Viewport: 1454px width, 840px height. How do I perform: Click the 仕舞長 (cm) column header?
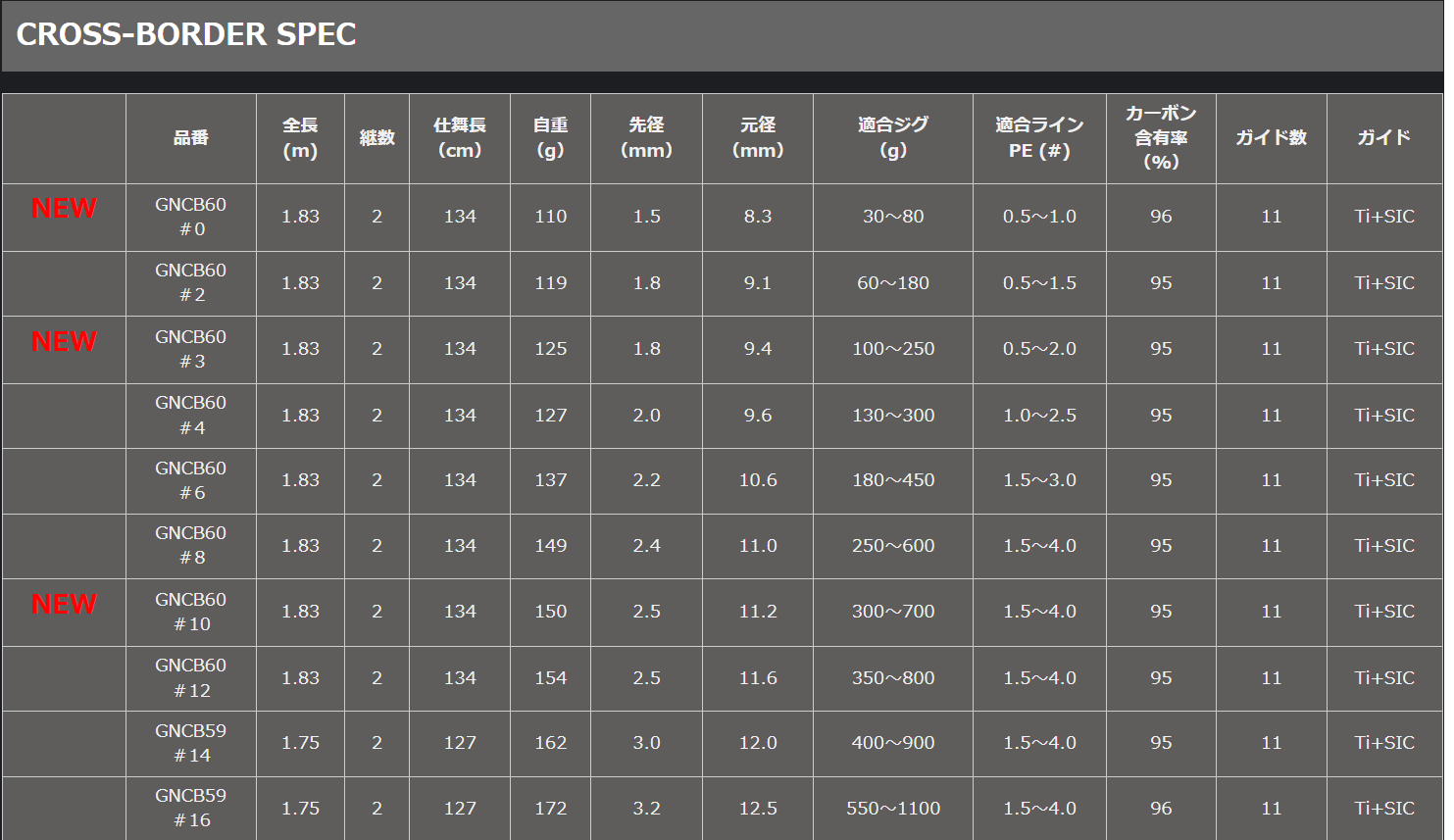tap(460, 138)
